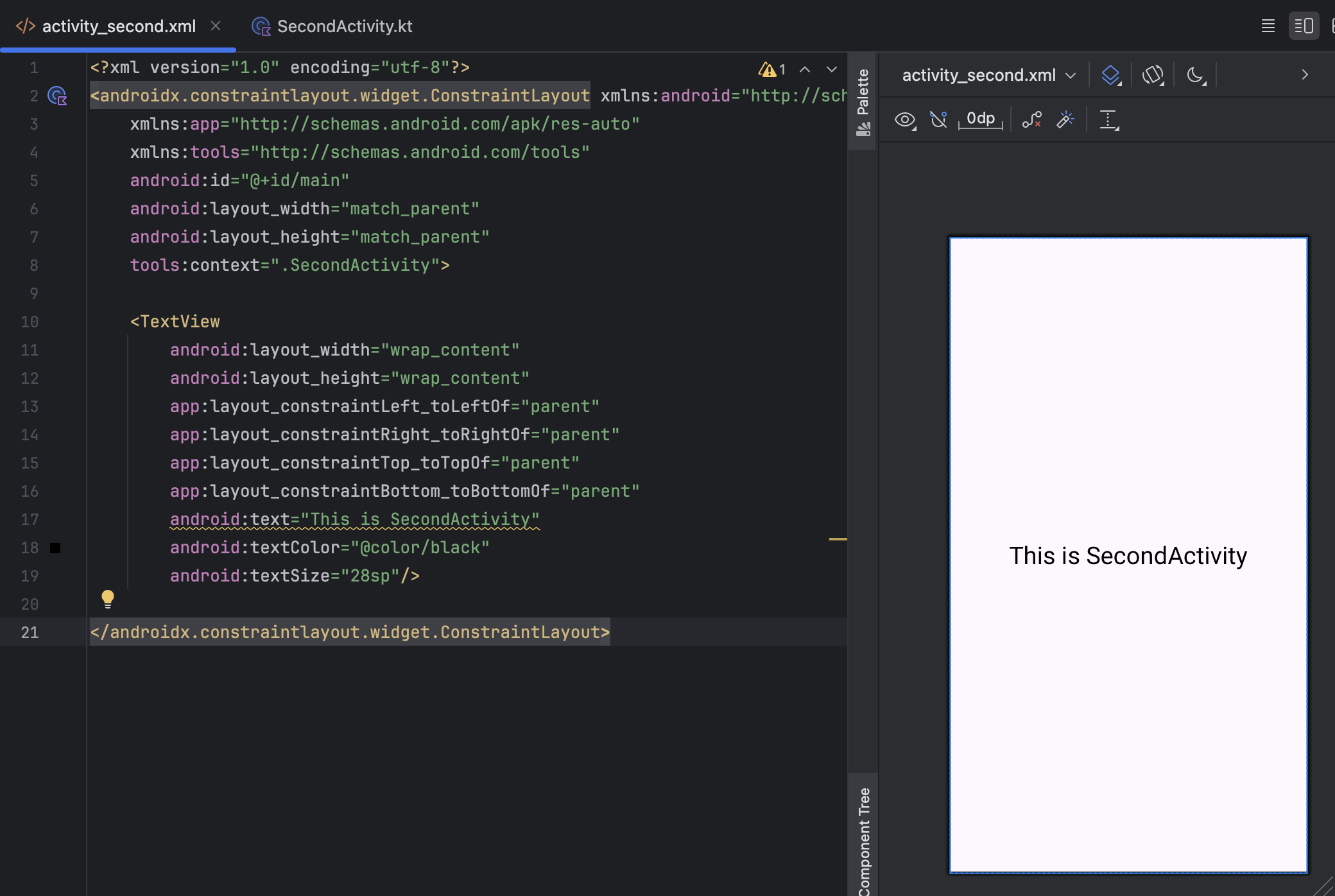Open the night mode moon icon
1335x896 pixels.
(1195, 75)
